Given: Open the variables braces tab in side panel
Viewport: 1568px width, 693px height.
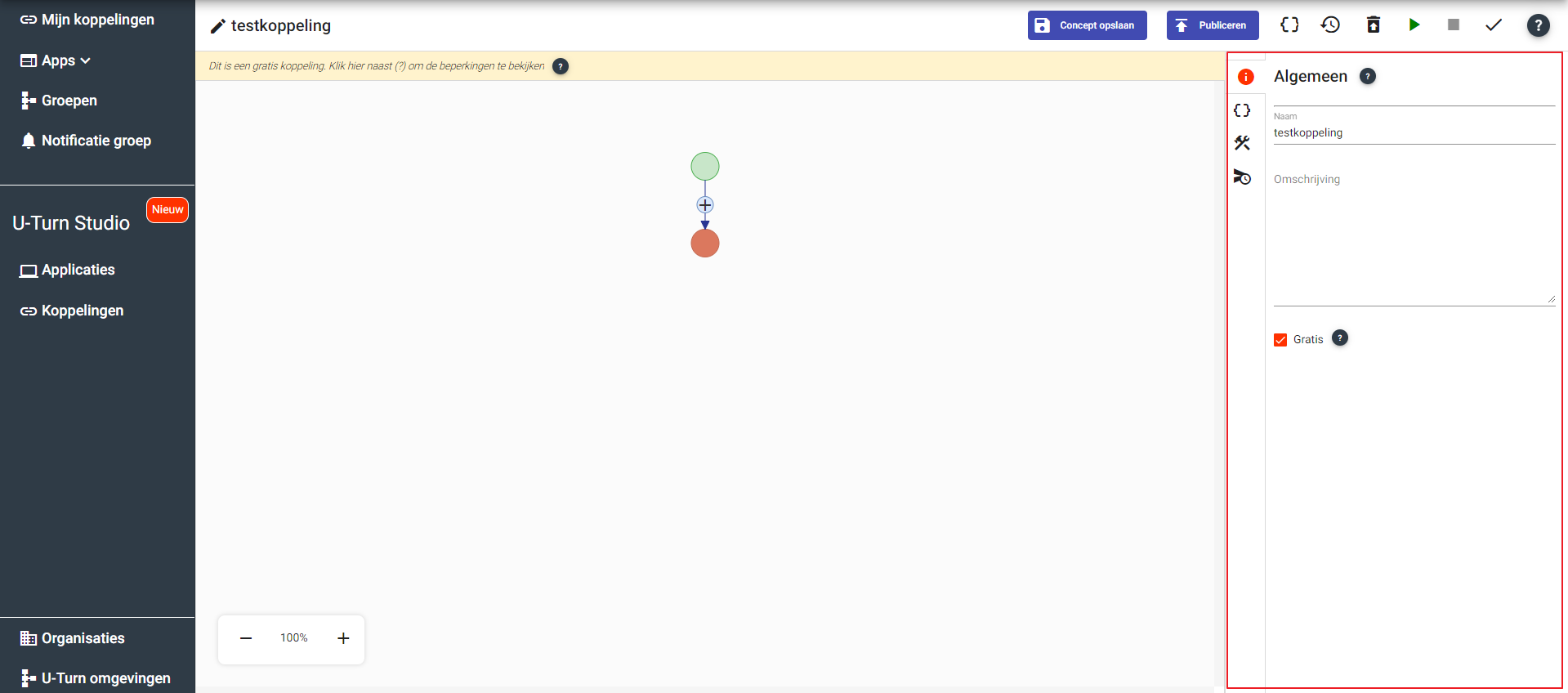Looking at the screenshot, I should 1243,110.
